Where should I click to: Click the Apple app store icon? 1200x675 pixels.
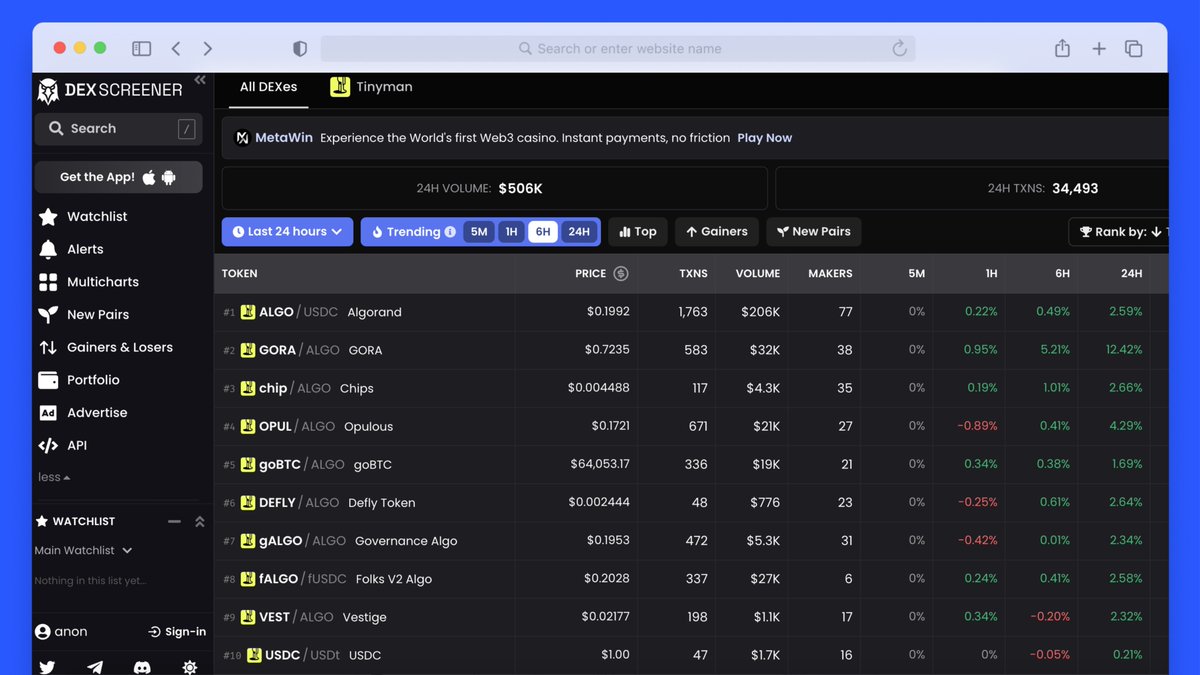(x=149, y=177)
